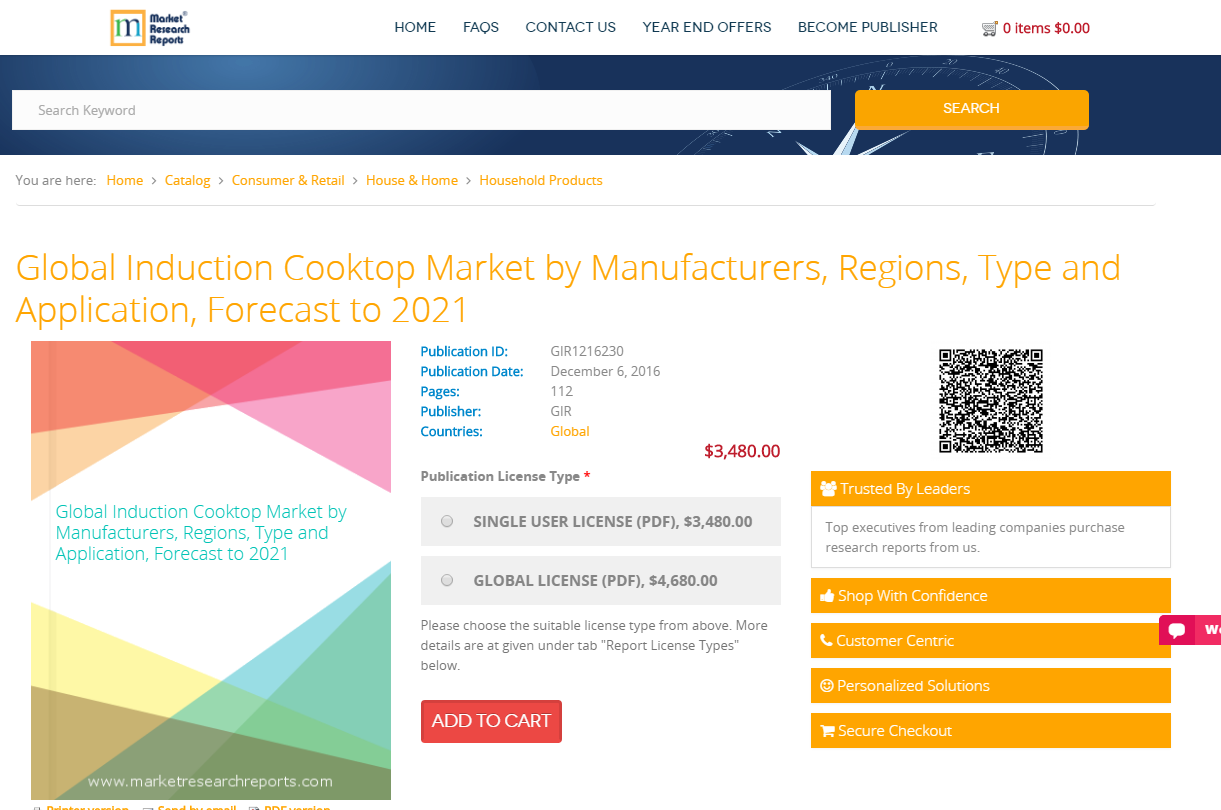Viewport: 1221px width, 810px height.
Task: Collapse Trusted By Leaders panel
Action: point(991,489)
